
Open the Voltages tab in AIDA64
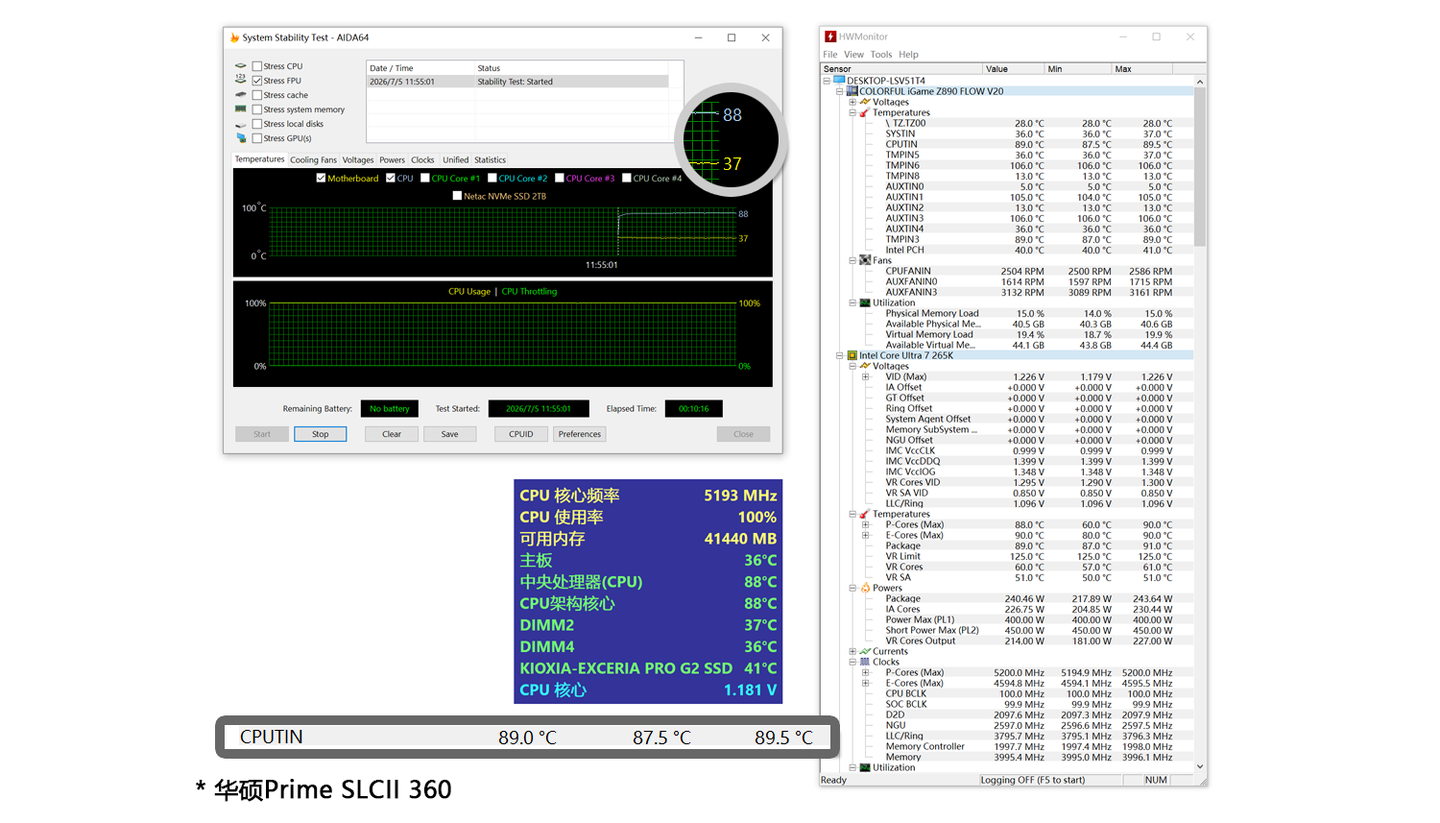pos(357,160)
